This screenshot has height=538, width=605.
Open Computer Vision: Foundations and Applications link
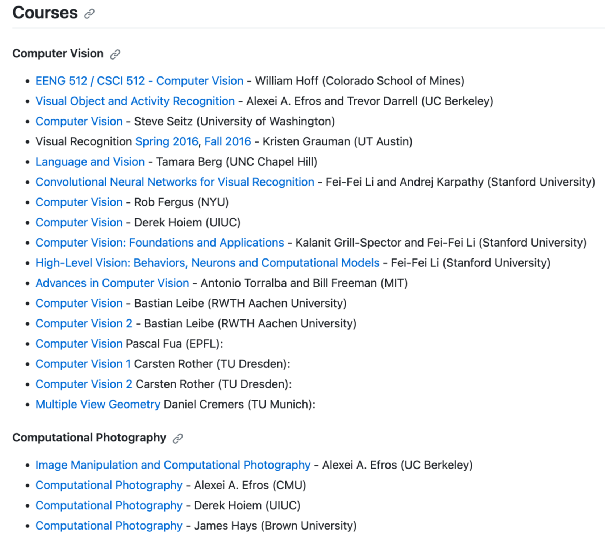pyautogui.click(x=160, y=243)
